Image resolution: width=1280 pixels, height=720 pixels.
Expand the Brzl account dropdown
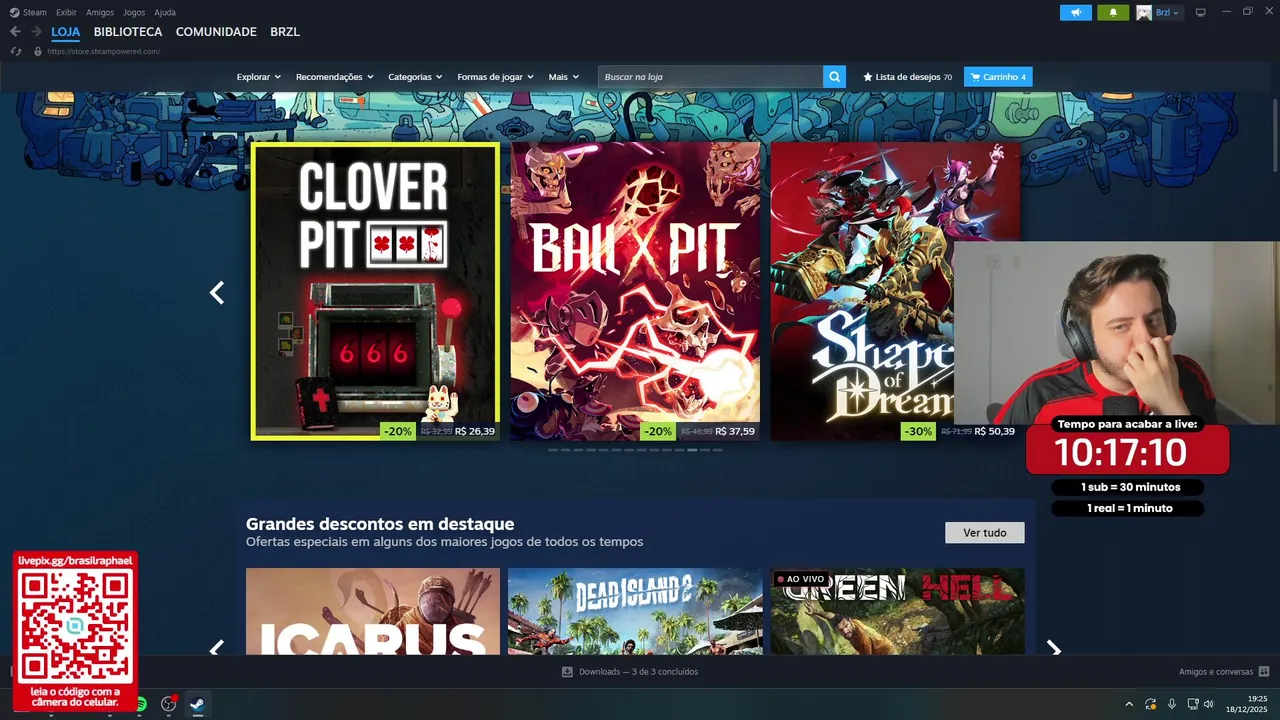(1168, 12)
